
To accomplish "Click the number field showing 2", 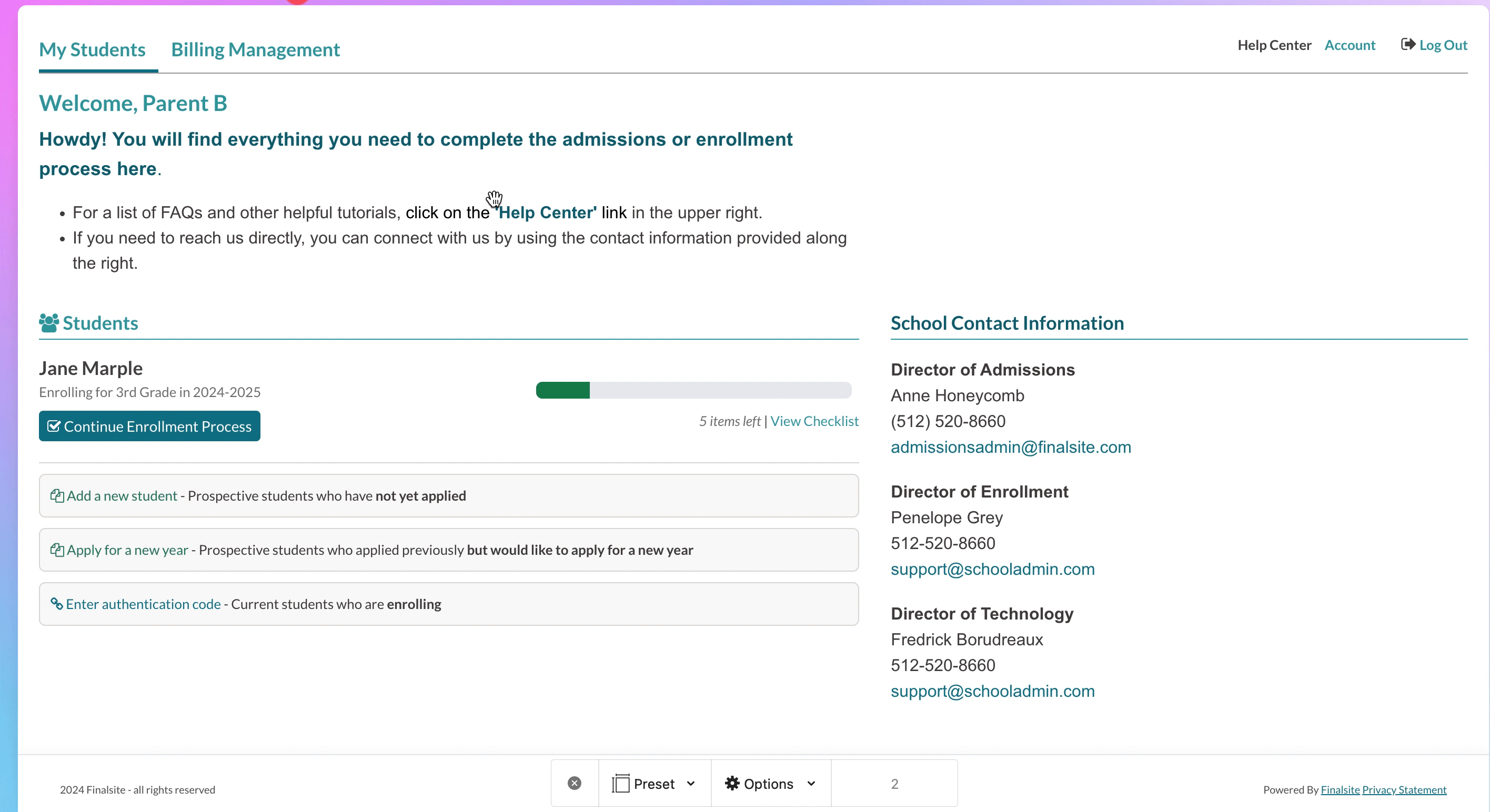I will (894, 783).
